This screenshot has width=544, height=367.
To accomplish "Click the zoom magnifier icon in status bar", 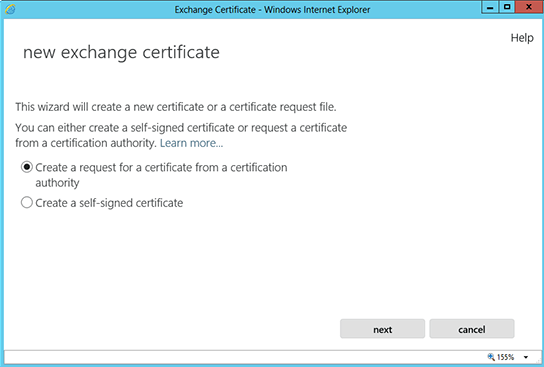I will pyautogui.click(x=491, y=357).
